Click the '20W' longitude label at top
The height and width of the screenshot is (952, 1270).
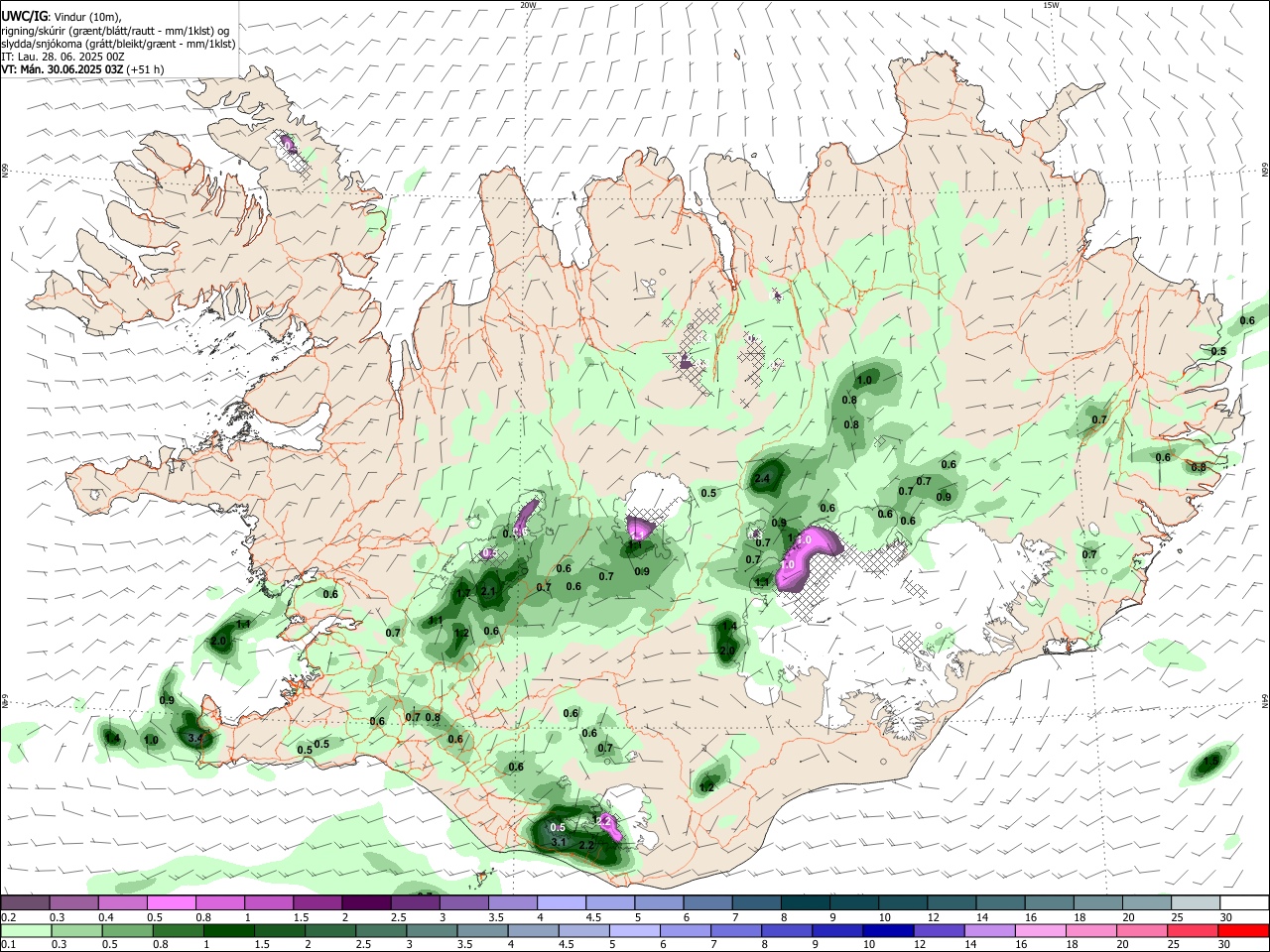[x=529, y=5]
